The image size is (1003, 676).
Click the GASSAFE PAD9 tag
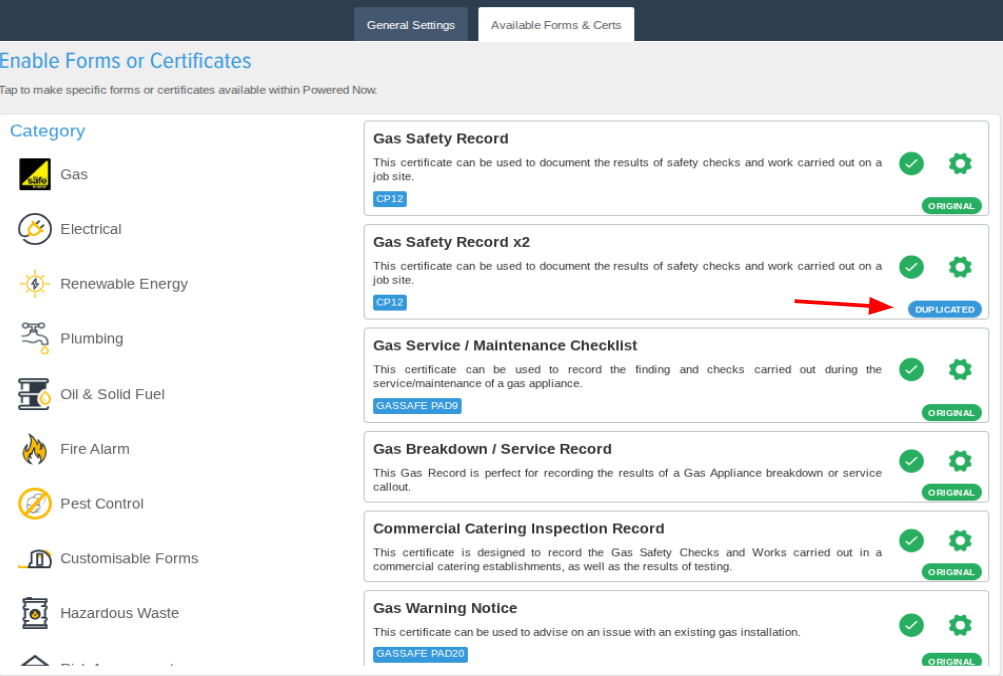(417, 406)
